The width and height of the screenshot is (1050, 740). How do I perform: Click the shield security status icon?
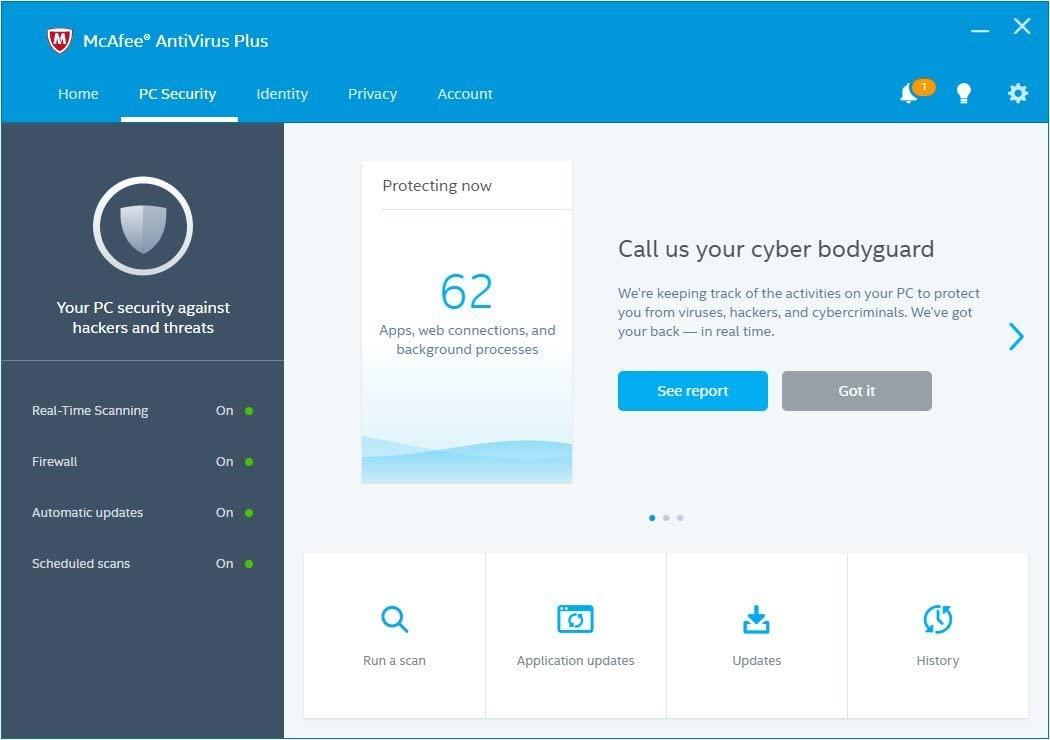point(143,226)
